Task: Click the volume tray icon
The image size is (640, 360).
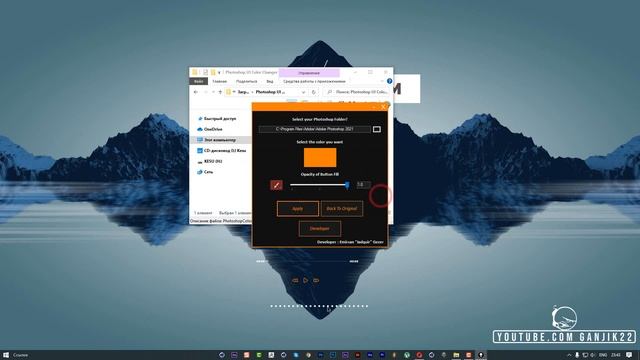Action: pos(593,355)
